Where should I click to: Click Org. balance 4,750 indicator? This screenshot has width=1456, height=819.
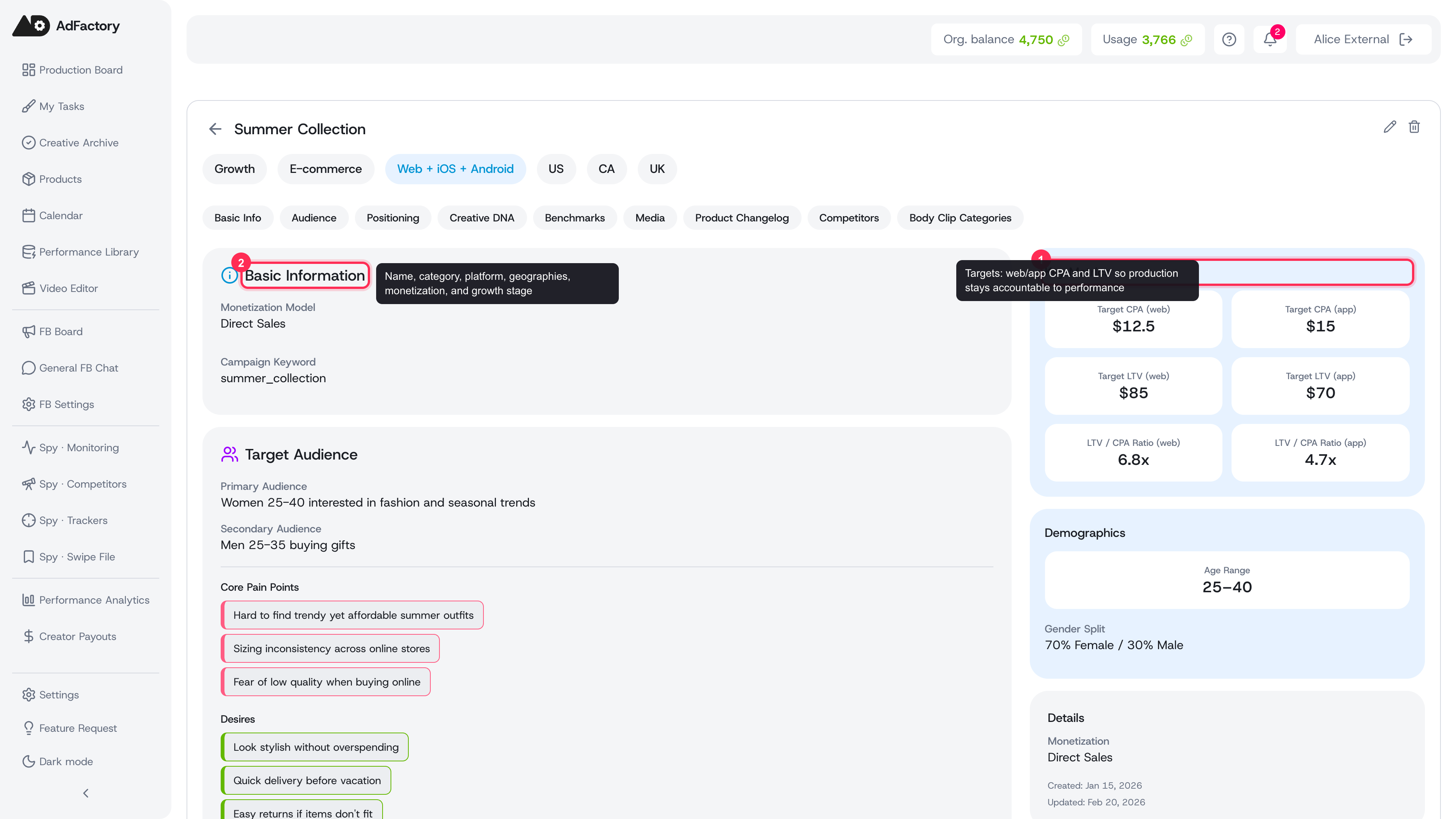[x=1006, y=39]
